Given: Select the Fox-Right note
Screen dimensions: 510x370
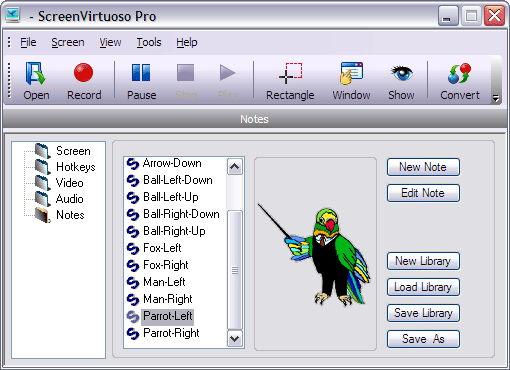Looking at the screenshot, I should point(166,265).
